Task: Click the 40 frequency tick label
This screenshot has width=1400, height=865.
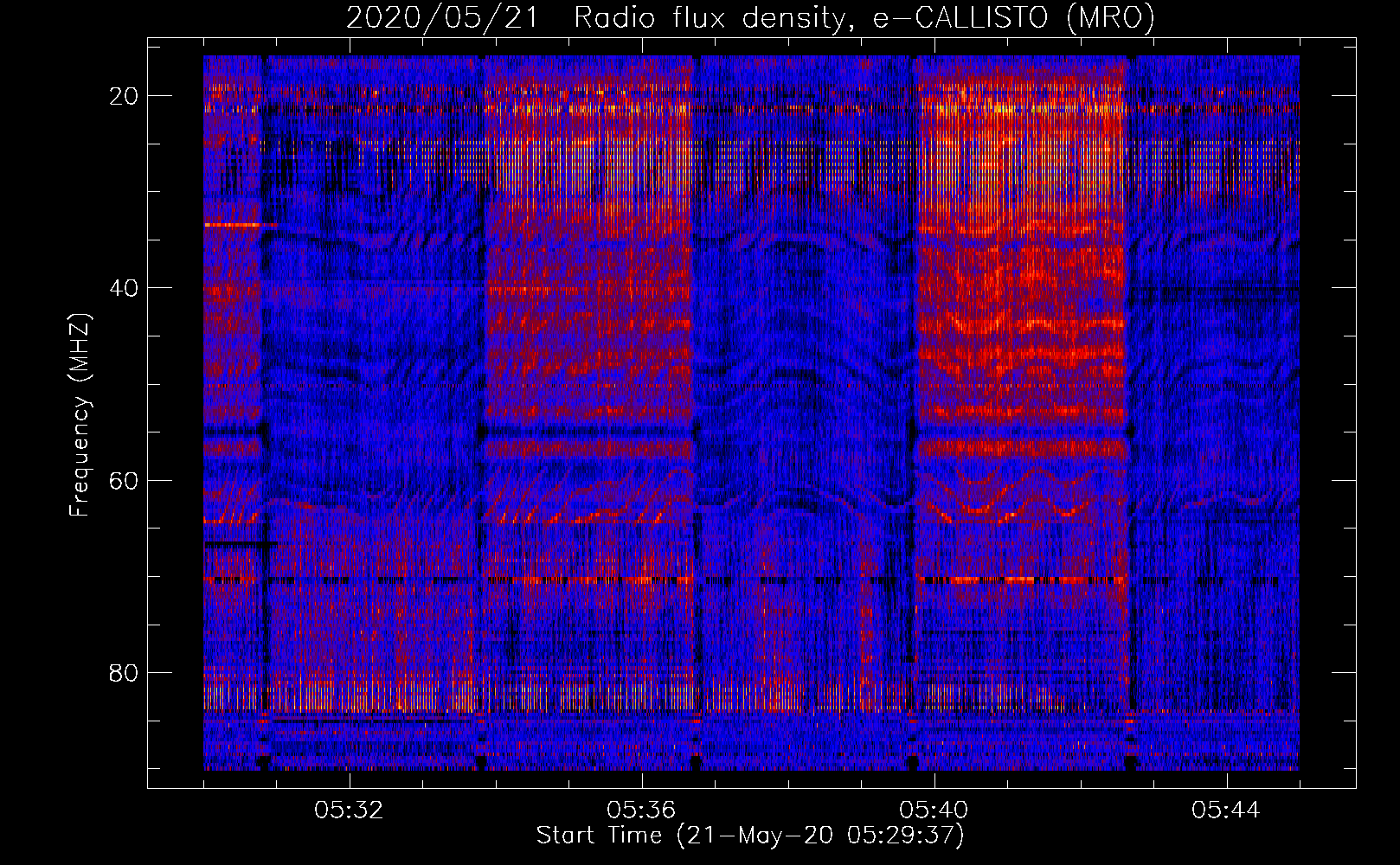Action: (125, 287)
